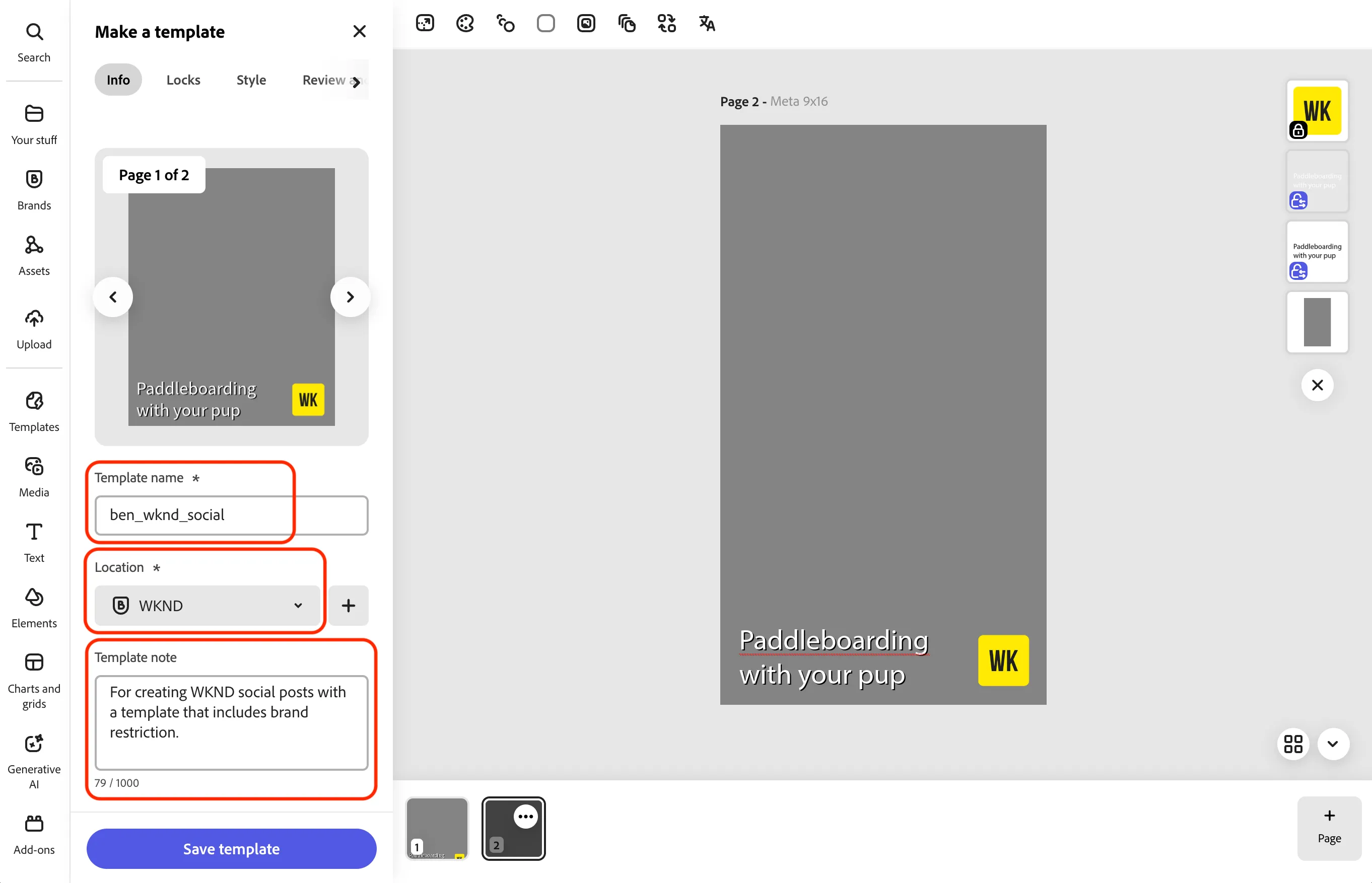This screenshot has width=1372, height=883.
Task: Click the layered pages icon in toolbar
Action: (627, 24)
